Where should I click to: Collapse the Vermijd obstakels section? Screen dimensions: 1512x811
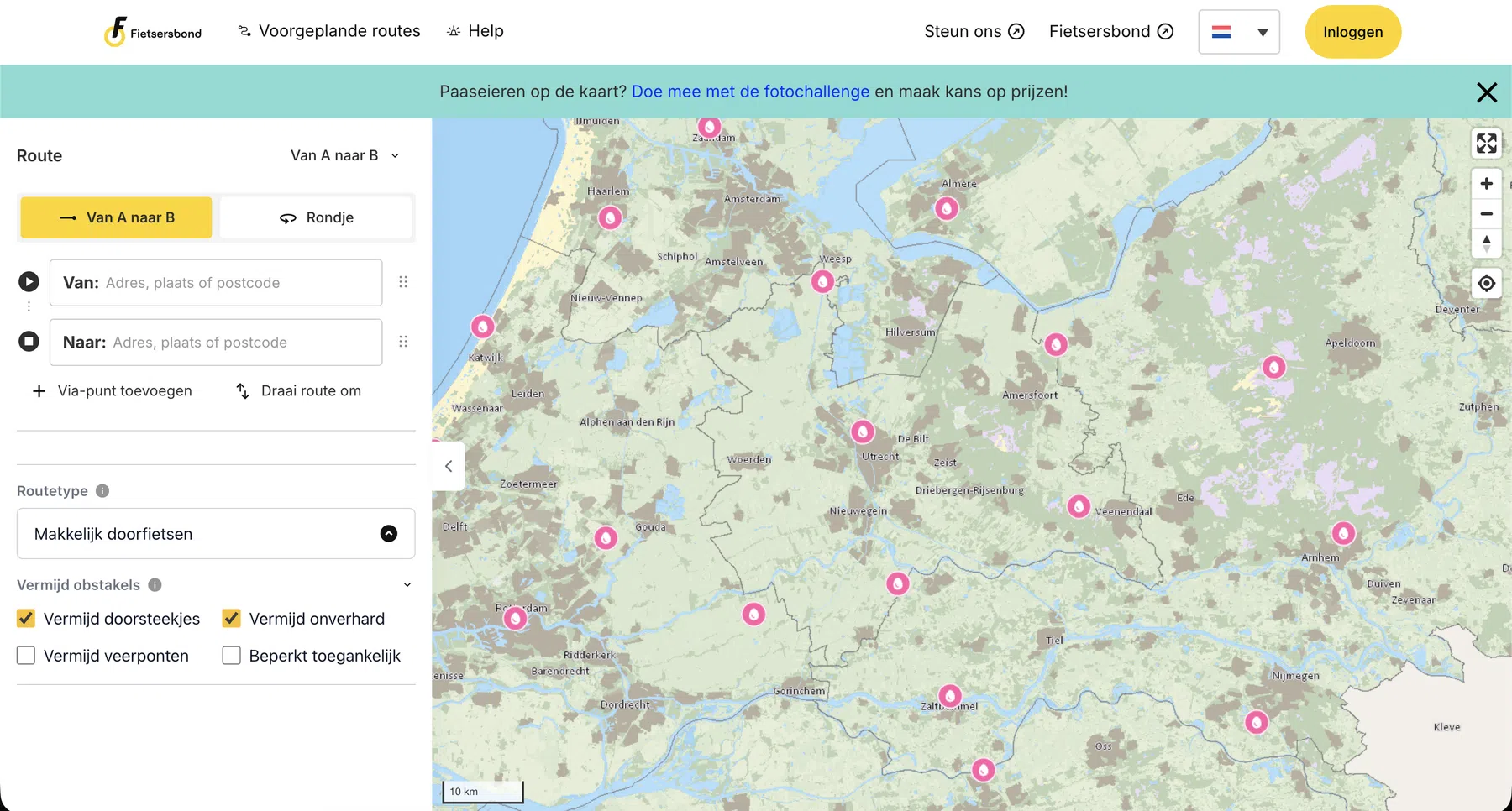pyautogui.click(x=407, y=585)
